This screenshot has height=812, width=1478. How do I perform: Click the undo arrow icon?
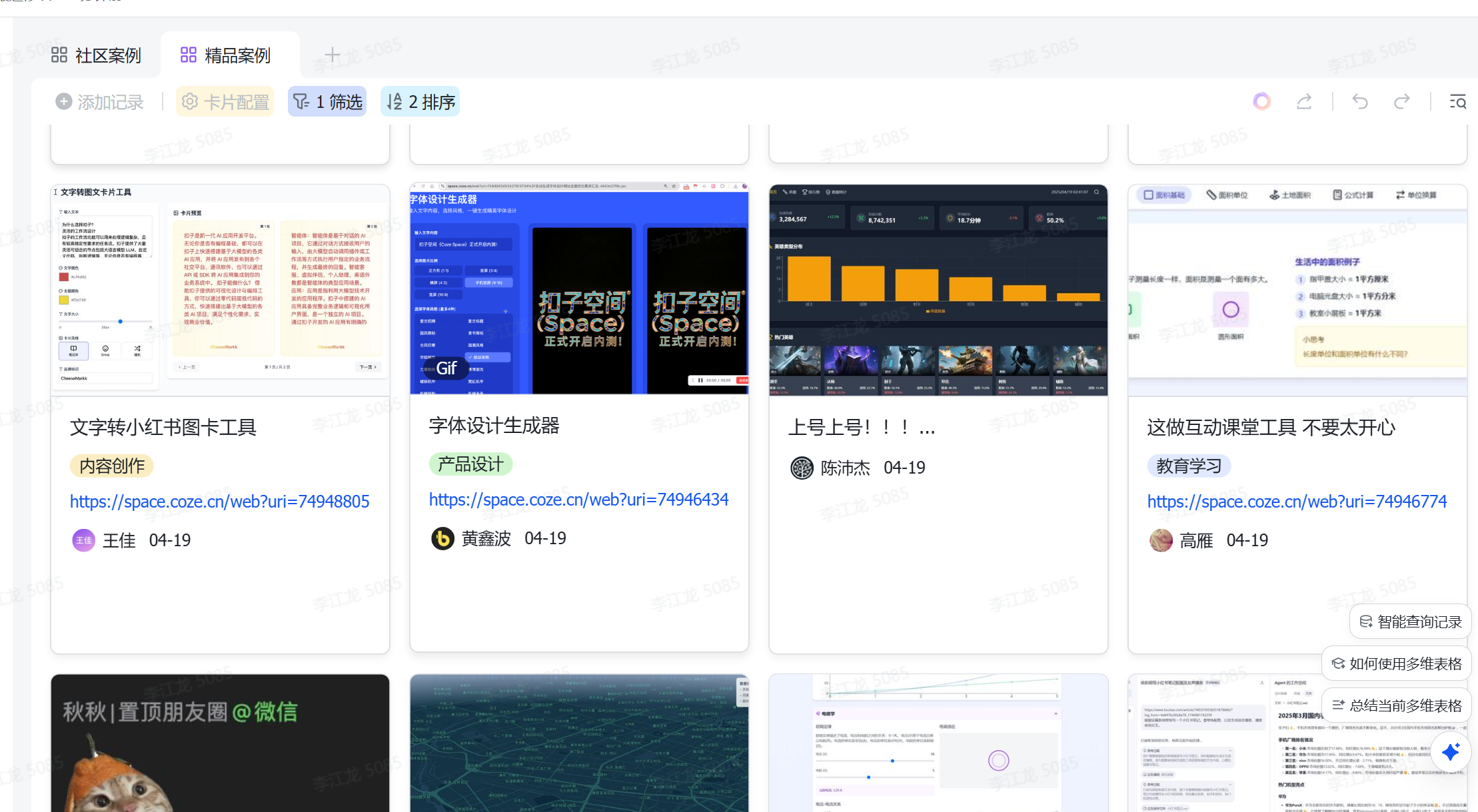click(x=1359, y=102)
